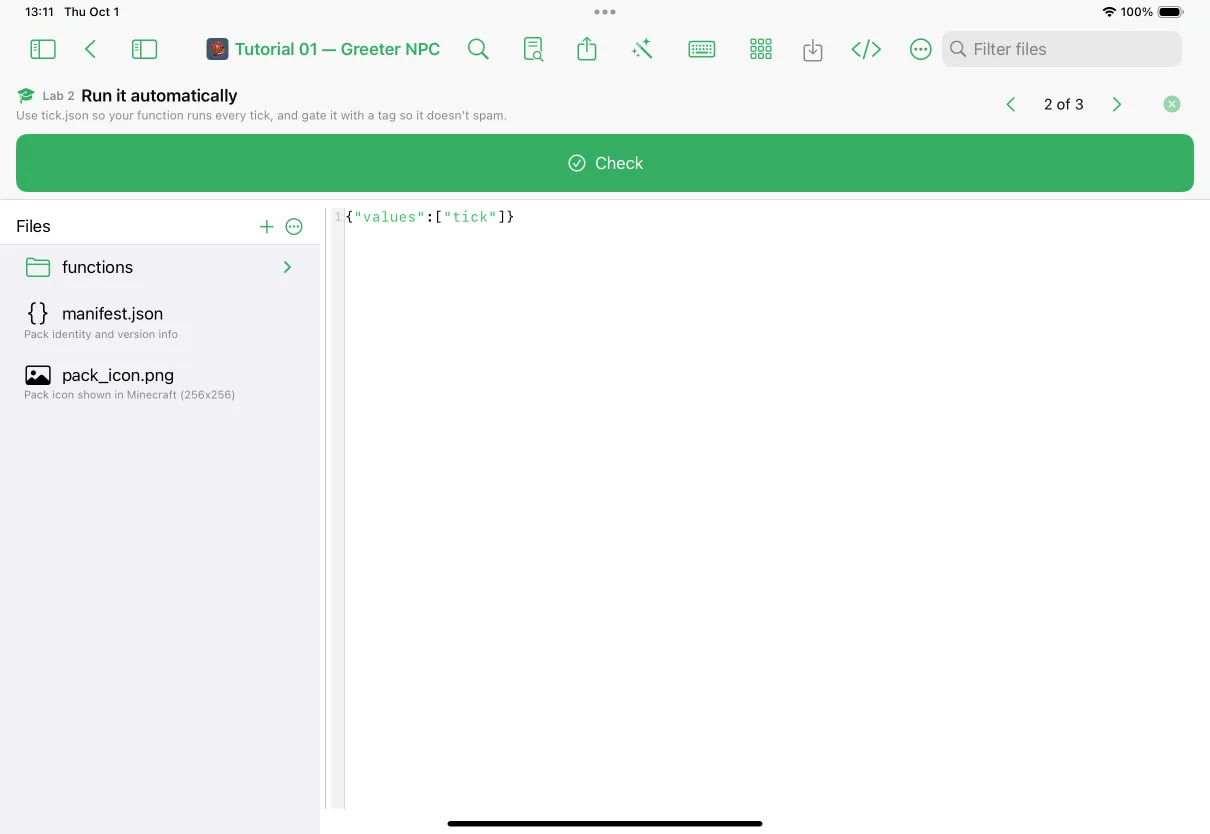Screen dimensions: 1210x834
Task: Tap the 13:11 clock in status bar
Action: point(39,12)
